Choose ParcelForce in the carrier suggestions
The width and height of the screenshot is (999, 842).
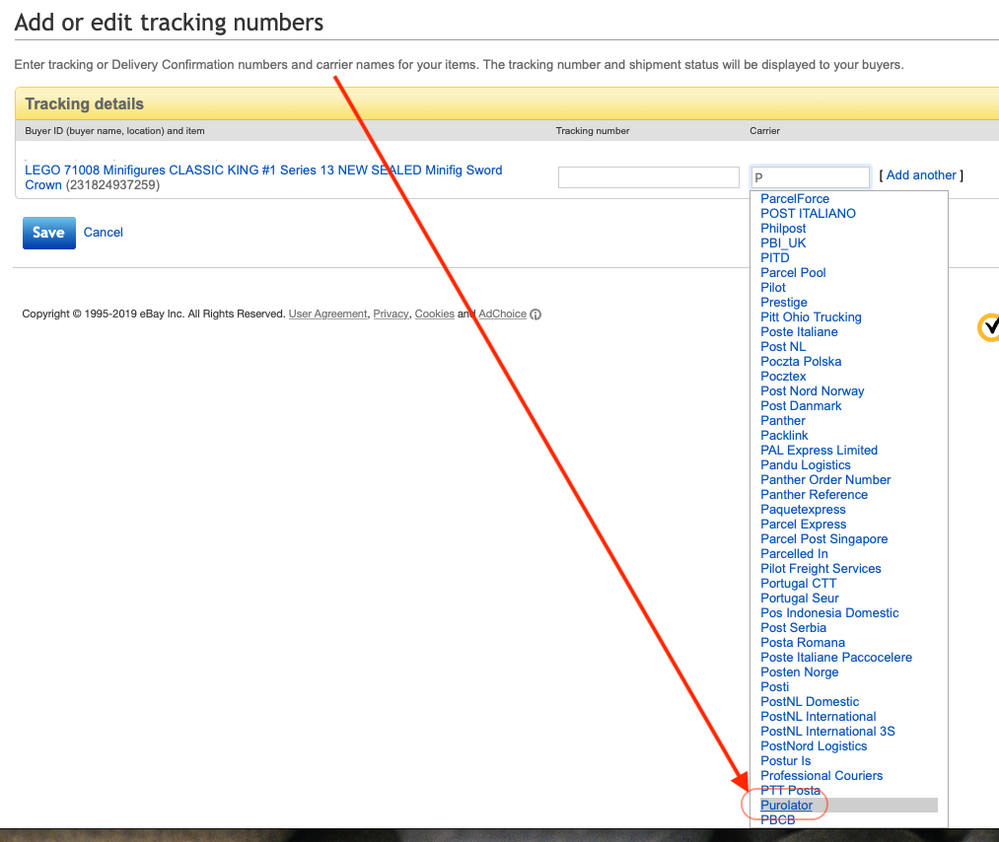pos(795,199)
